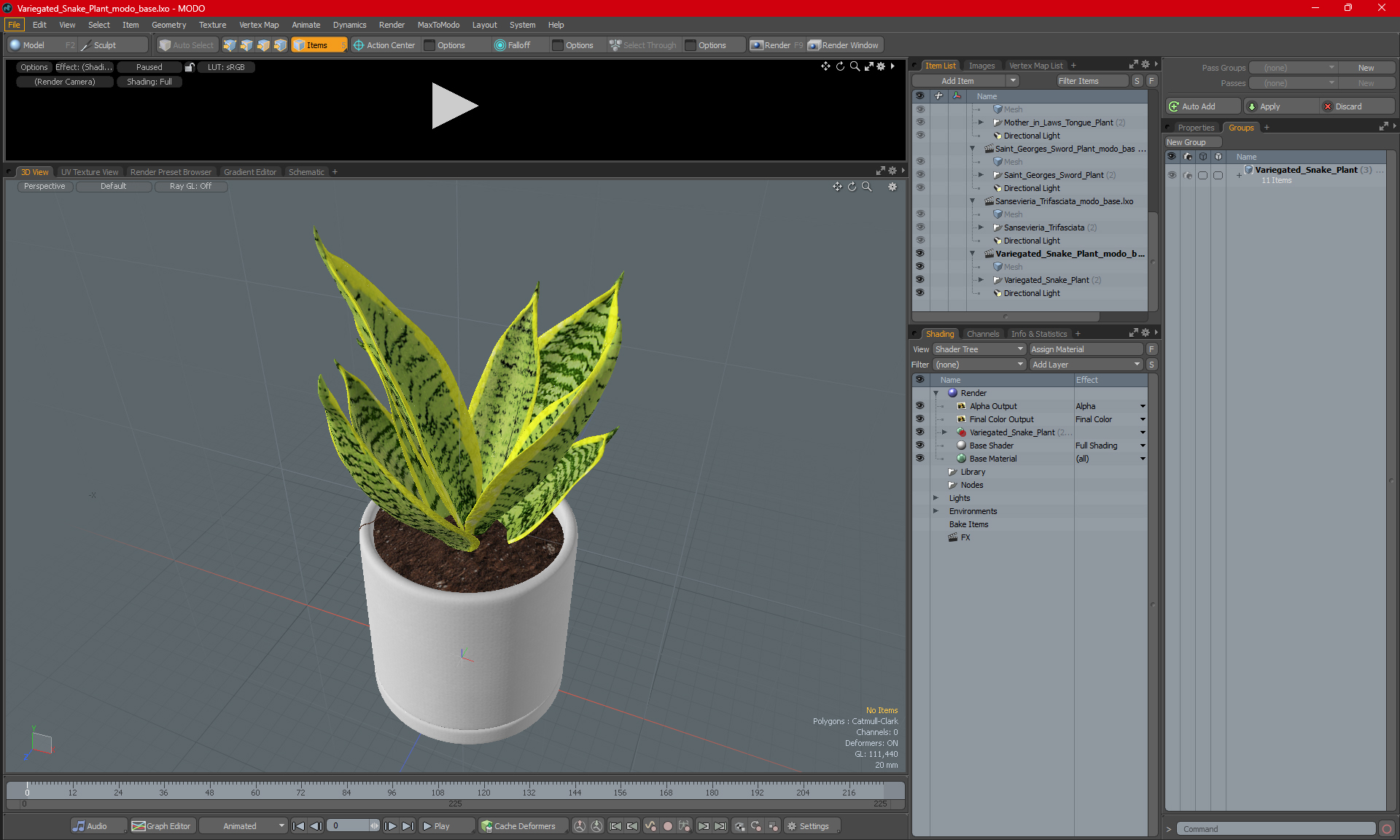Viewport: 1400px width, 840px height.
Task: Toggle visibility of Sansevieria_Trifasciata item
Action: point(920,227)
